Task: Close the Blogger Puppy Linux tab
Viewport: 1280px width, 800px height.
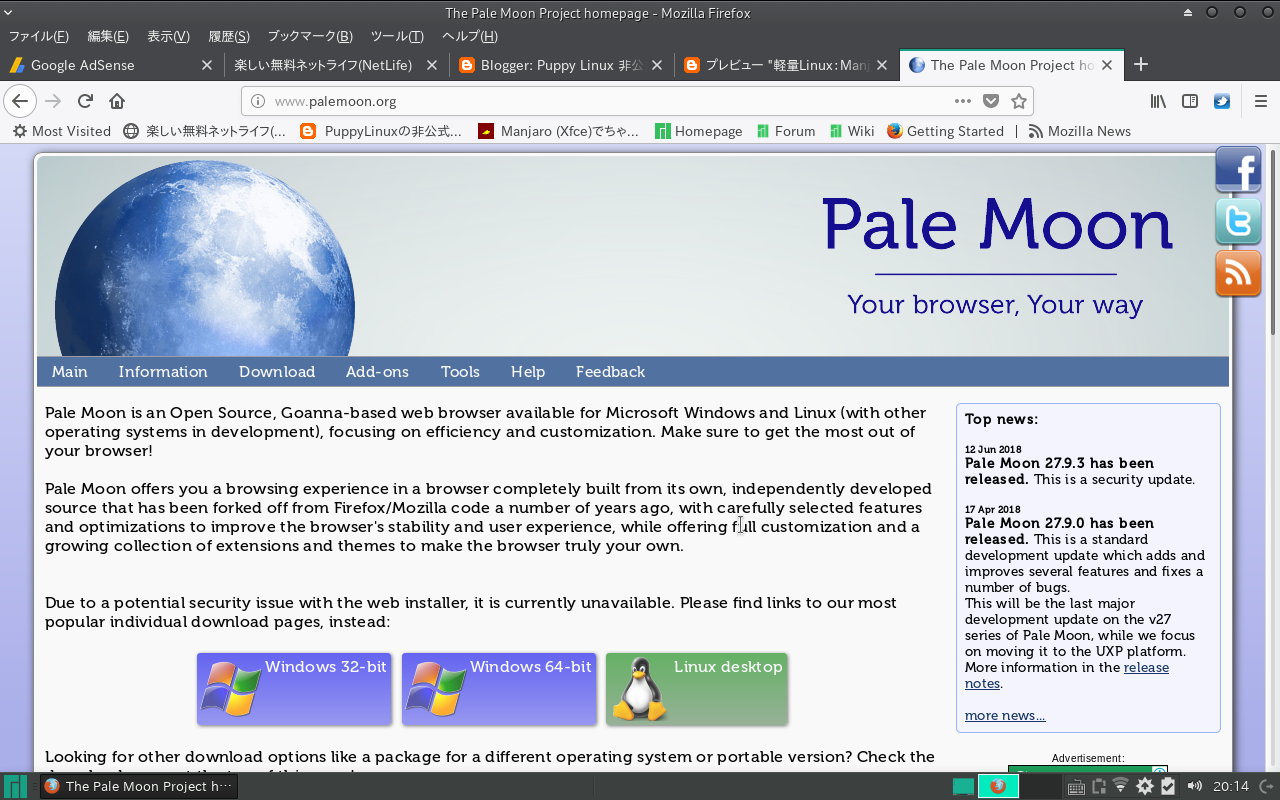Action: tap(657, 65)
